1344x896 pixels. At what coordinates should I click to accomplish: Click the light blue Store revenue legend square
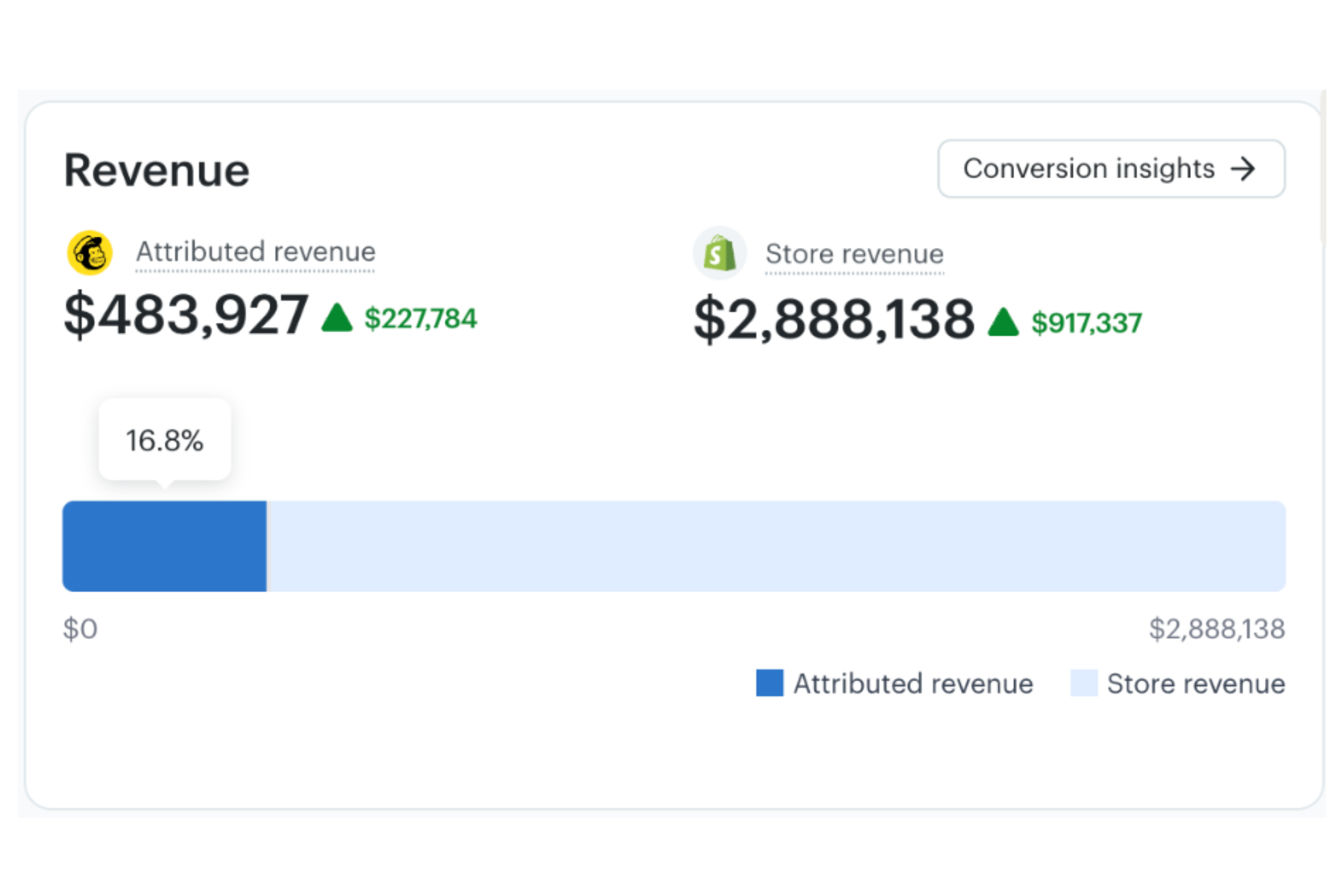tap(1084, 683)
